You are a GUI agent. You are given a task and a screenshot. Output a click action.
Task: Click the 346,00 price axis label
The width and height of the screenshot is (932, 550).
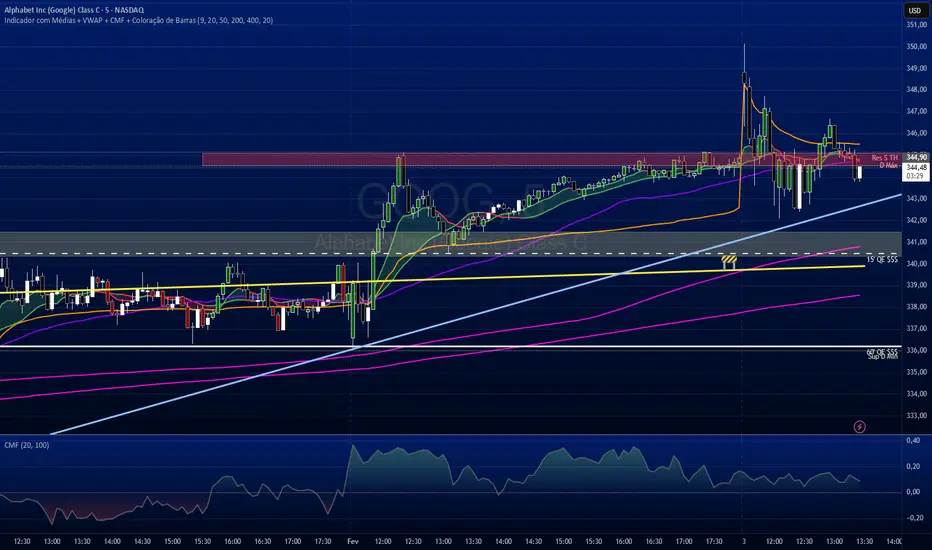click(917, 133)
